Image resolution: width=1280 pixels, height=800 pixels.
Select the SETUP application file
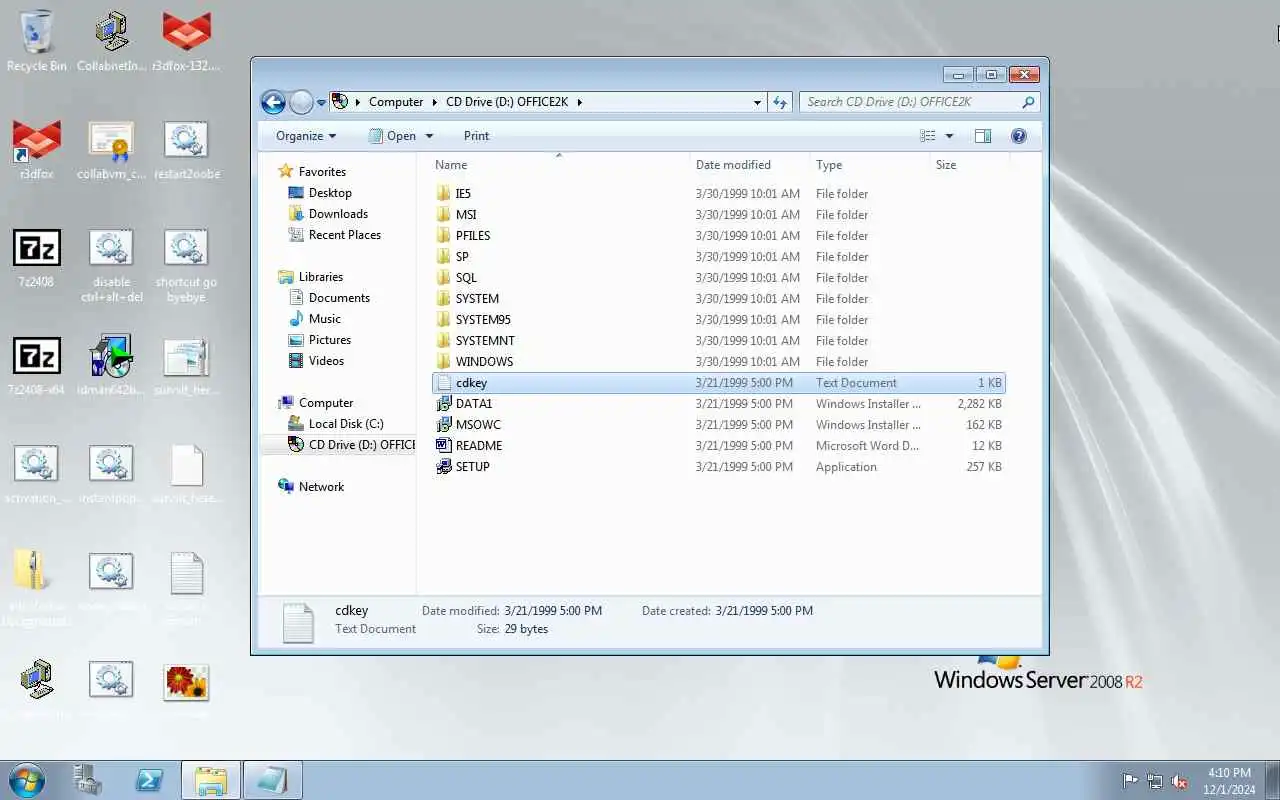pyautogui.click(x=718, y=467)
